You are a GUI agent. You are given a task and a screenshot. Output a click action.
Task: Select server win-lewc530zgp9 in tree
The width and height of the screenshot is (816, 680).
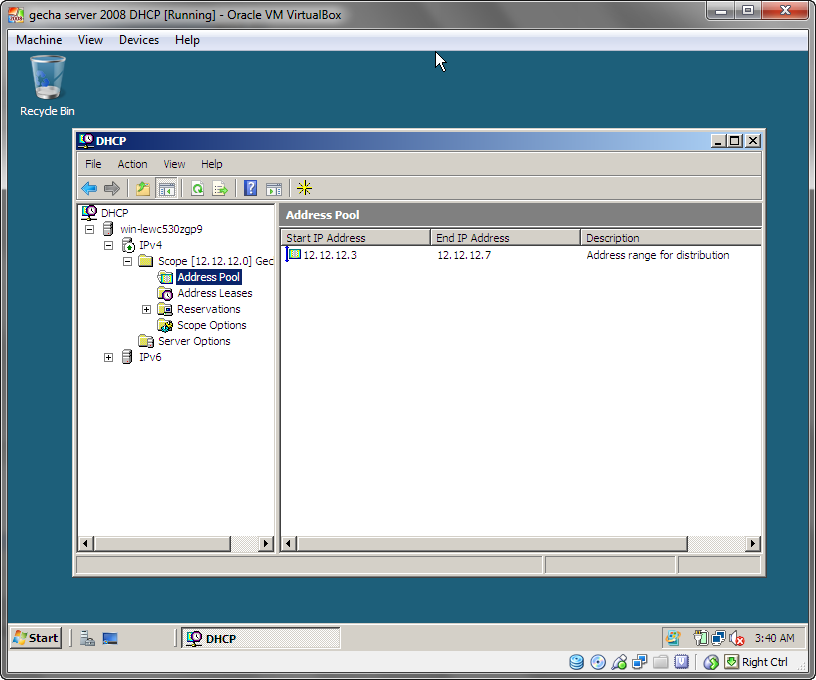tap(161, 229)
